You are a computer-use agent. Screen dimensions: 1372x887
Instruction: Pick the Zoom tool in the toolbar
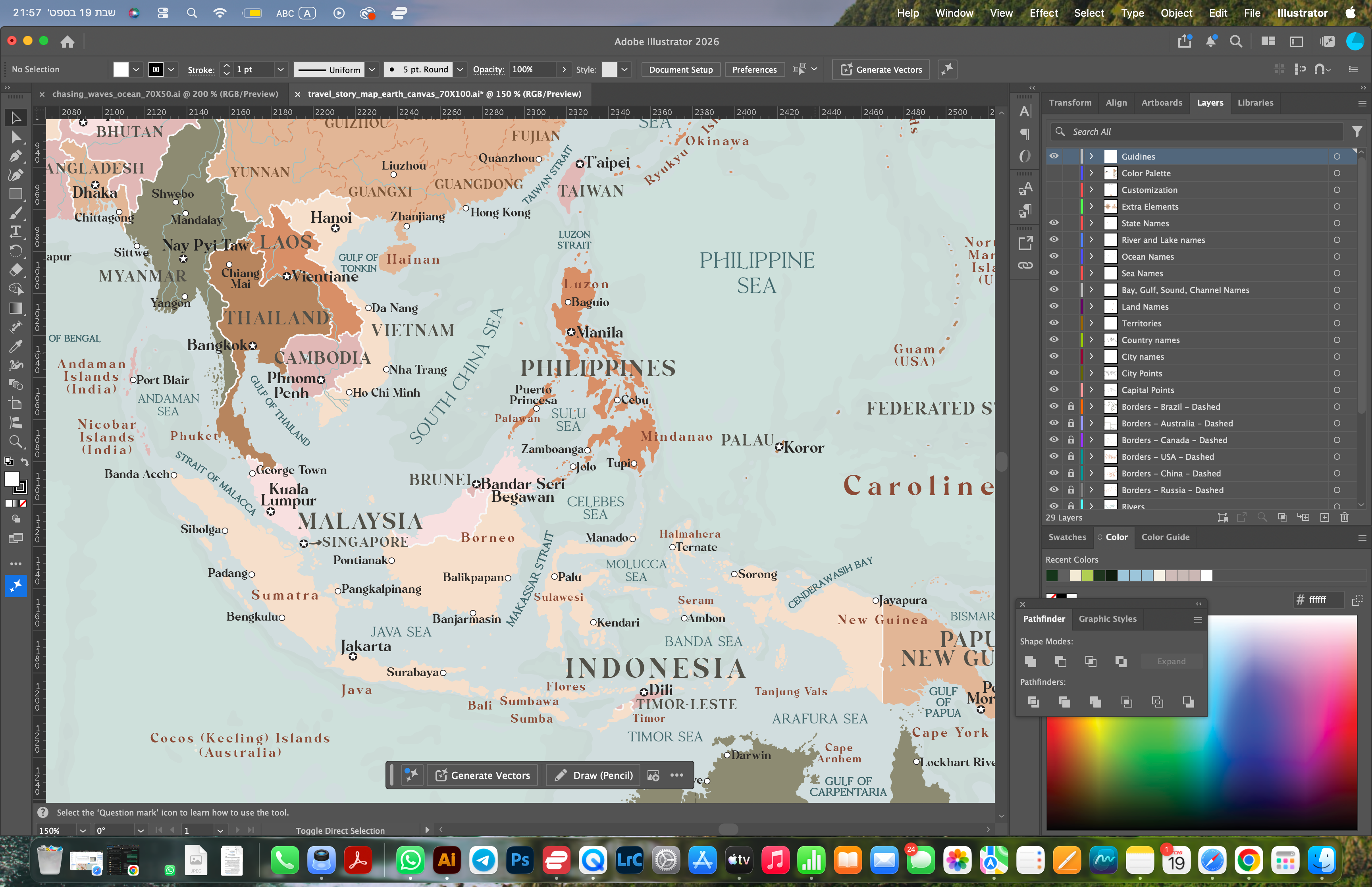click(15, 442)
